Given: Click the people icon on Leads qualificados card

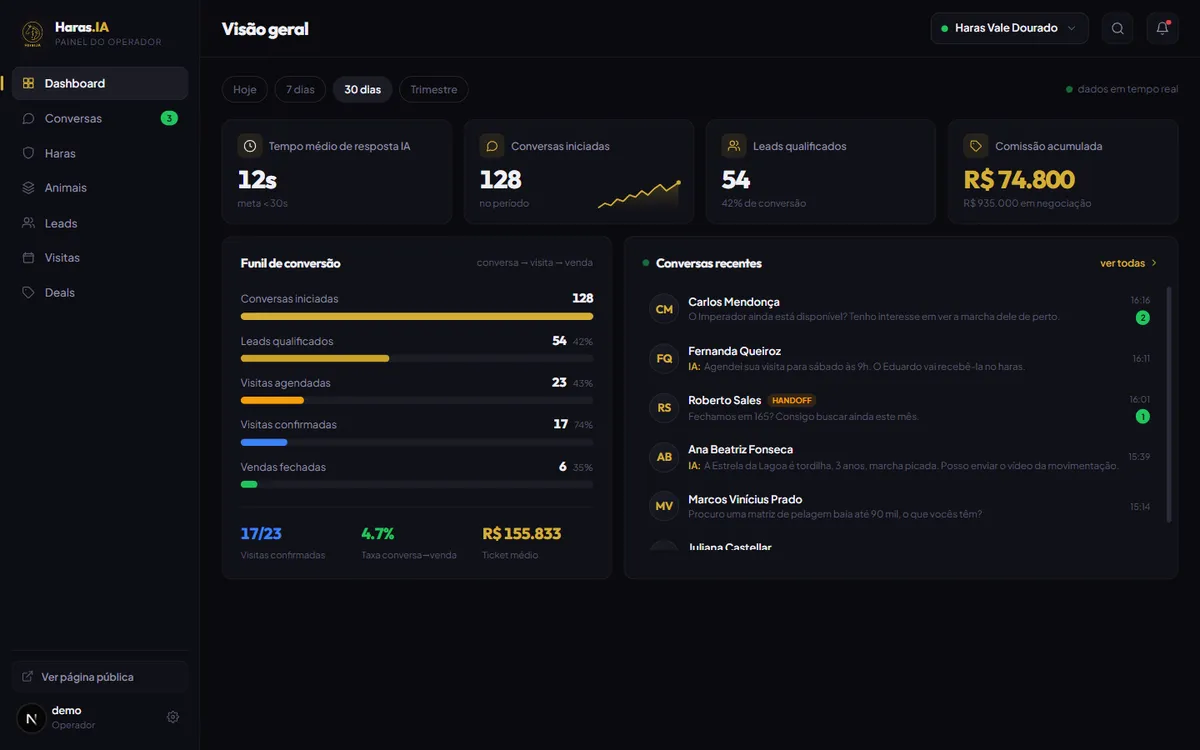Looking at the screenshot, I should (734, 146).
